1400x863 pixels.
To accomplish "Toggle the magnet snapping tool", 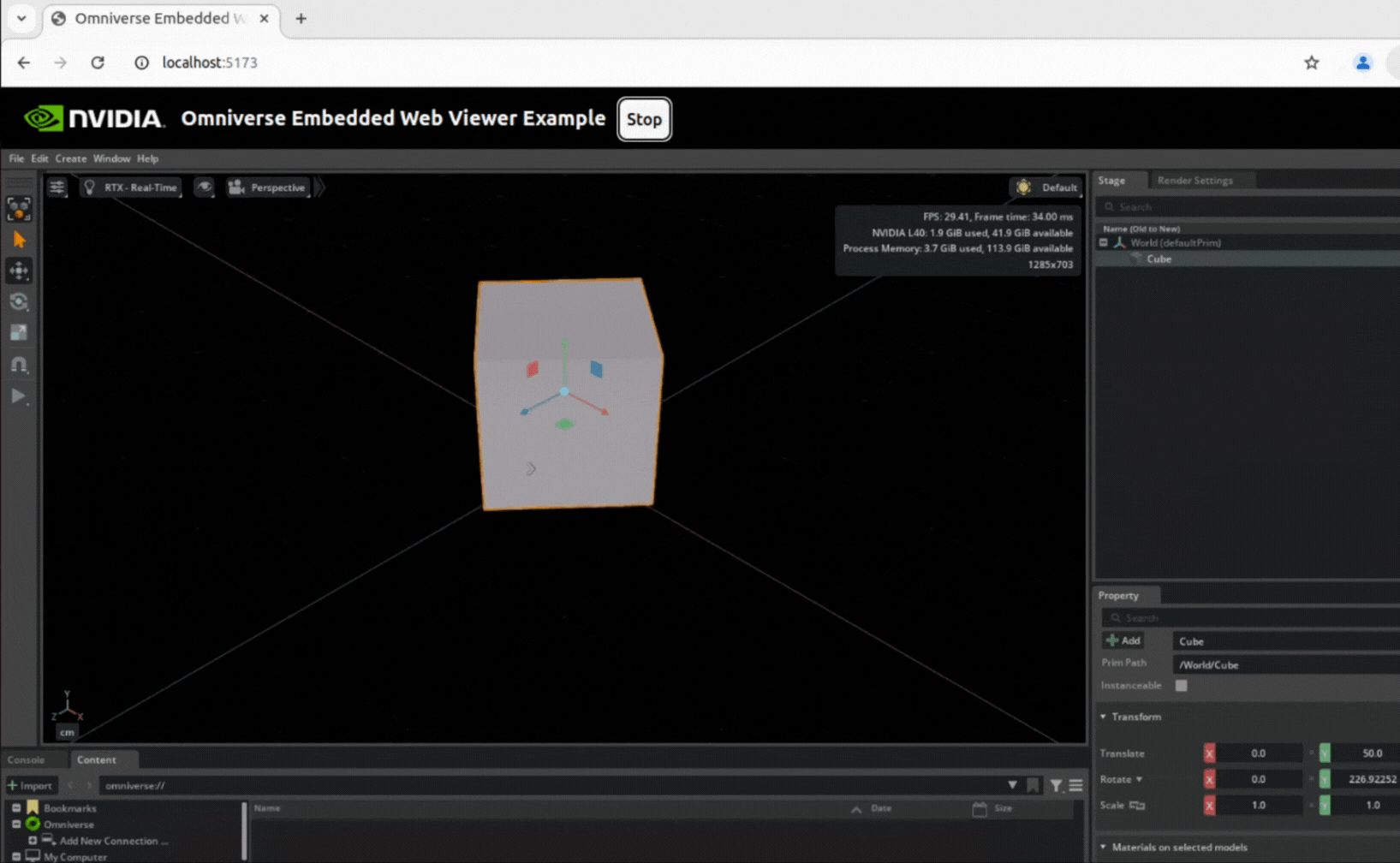I will coord(19,365).
